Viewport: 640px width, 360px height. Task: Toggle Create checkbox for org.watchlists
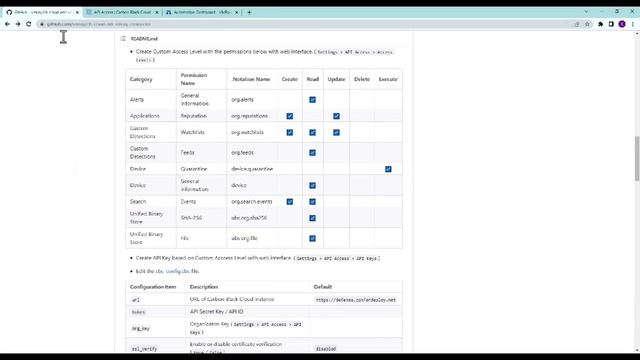click(289, 132)
